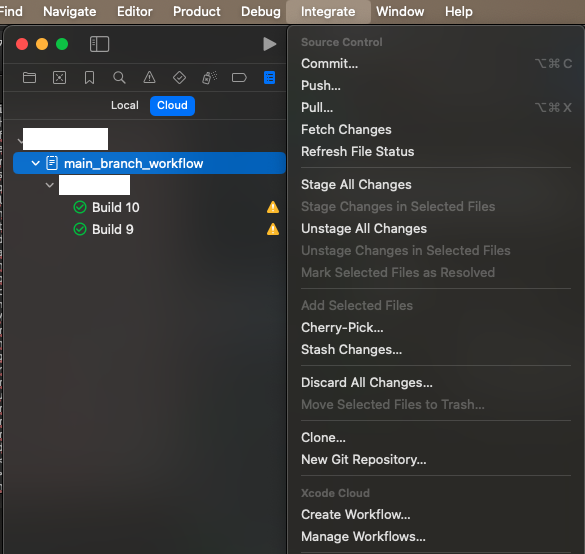Click the red close window button
Viewport: 585px width, 554px height.
coord(22,44)
